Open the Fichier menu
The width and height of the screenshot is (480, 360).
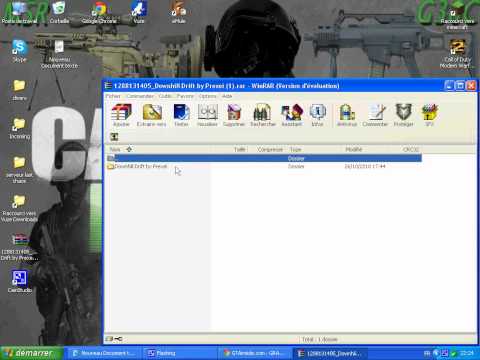tap(113, 96)
